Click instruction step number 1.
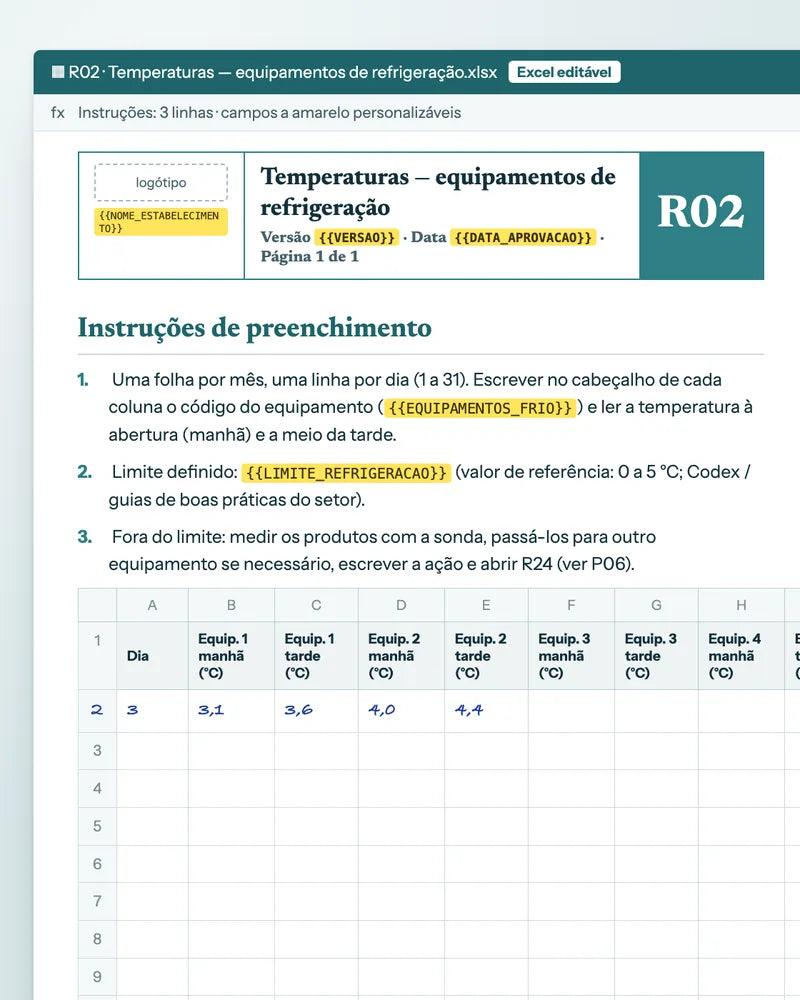The width and height of the screenshot is (800, 1000). coord(83,380)
